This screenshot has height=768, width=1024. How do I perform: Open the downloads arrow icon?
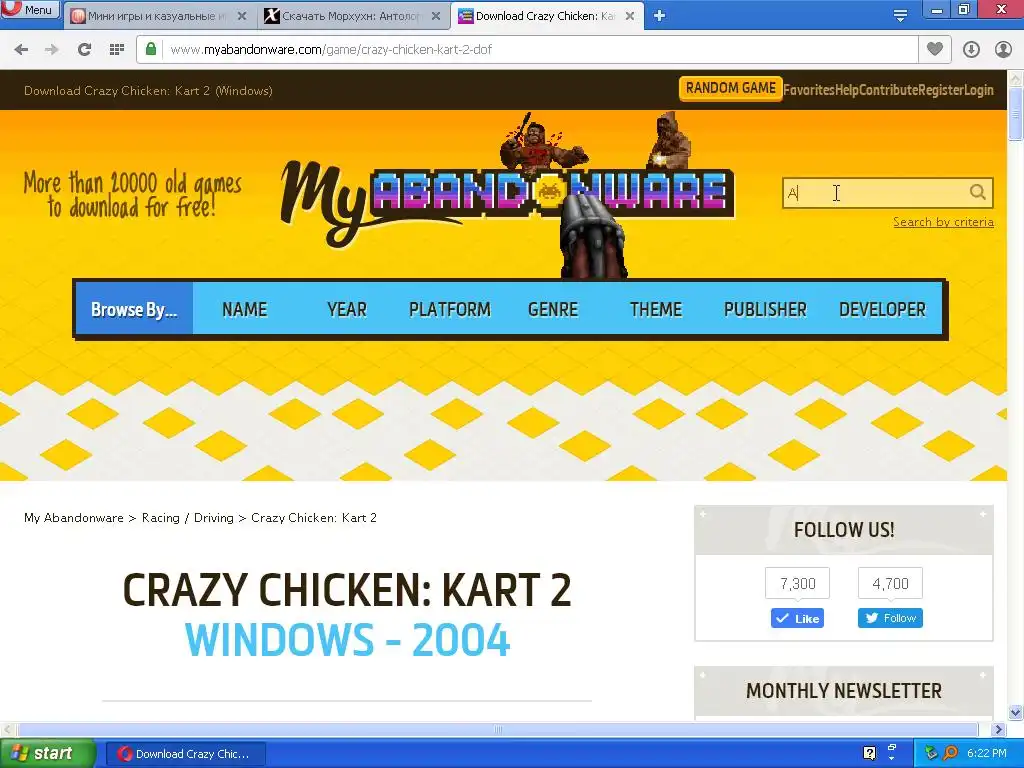click(x=971, y=50)
